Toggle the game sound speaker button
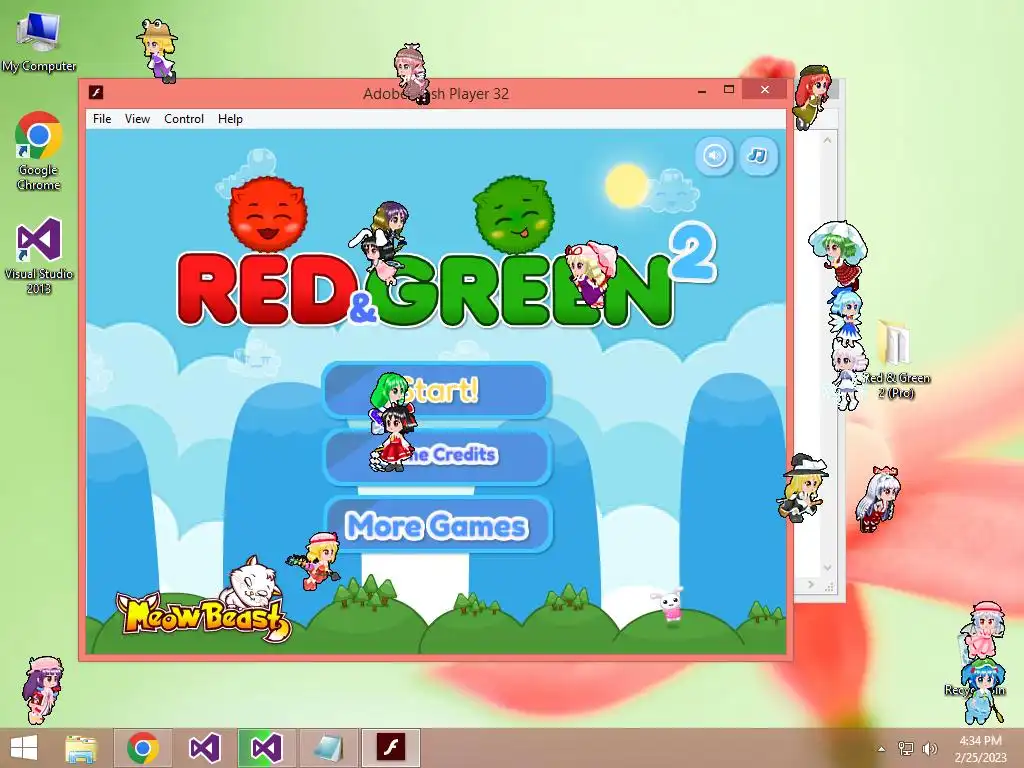The width and height of the screenshot is (1024, 768). 714,155
